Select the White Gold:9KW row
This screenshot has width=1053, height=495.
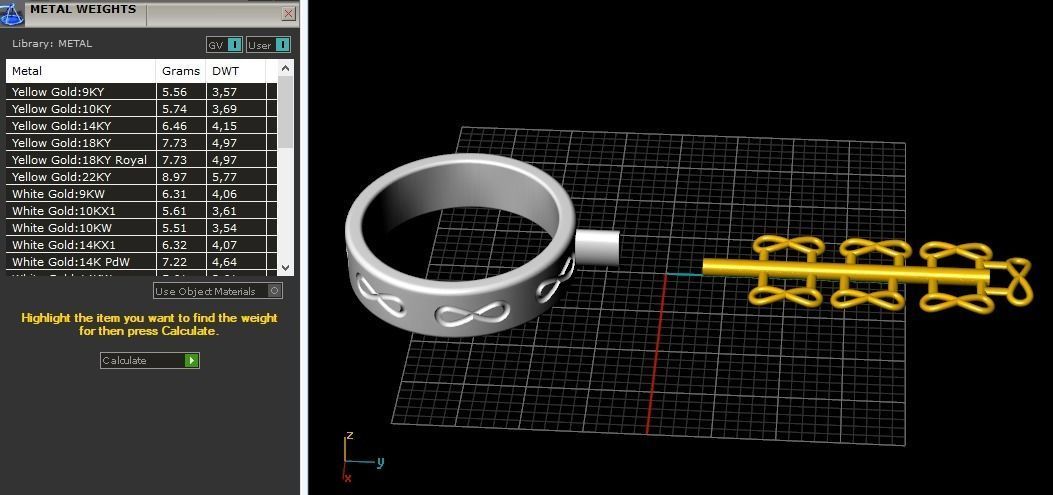click(142, 194)
